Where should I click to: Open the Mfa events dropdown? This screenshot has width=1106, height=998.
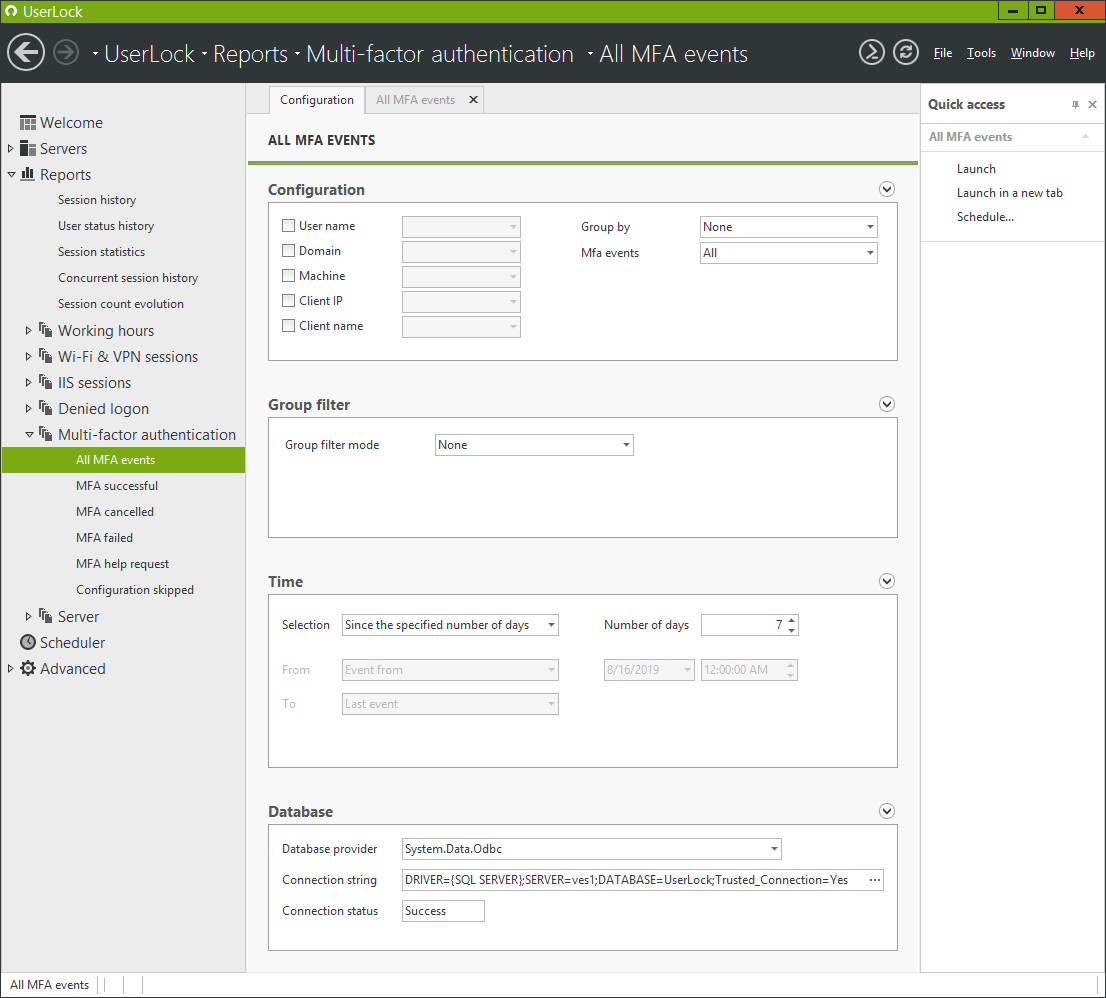click(x=789, y=253)
